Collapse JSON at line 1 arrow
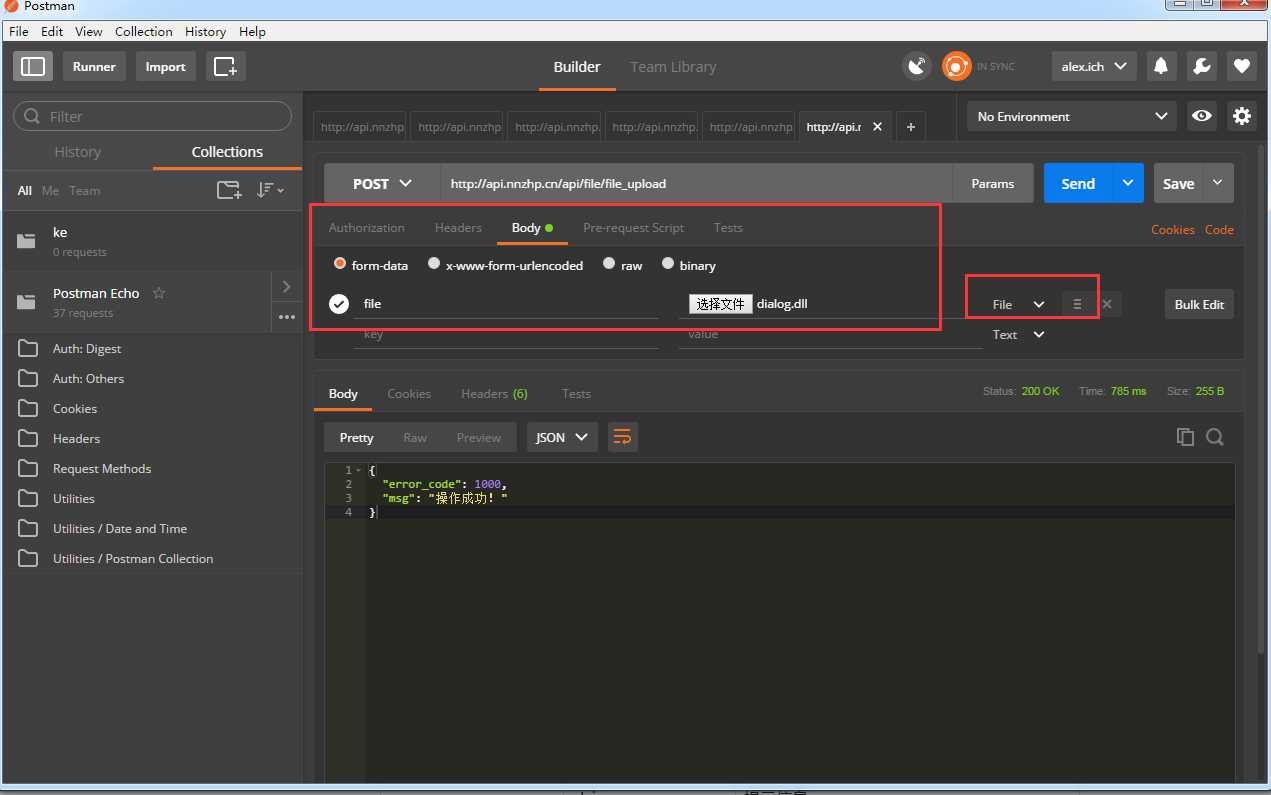Viewport: 1271px width, 795px height. tap(358, 470)
